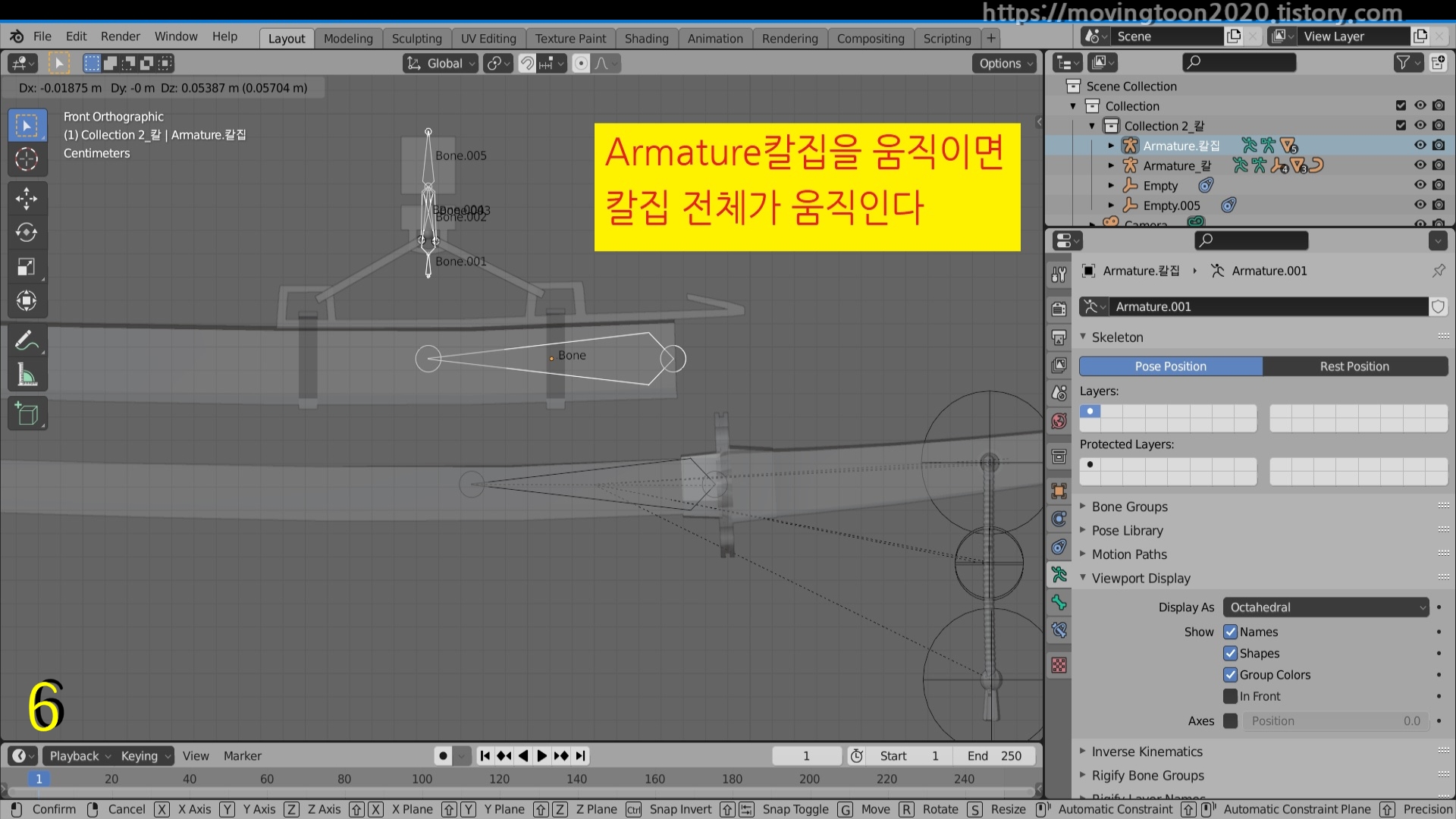
Task: Click the Blender logo menu
Action: point(17,36)
